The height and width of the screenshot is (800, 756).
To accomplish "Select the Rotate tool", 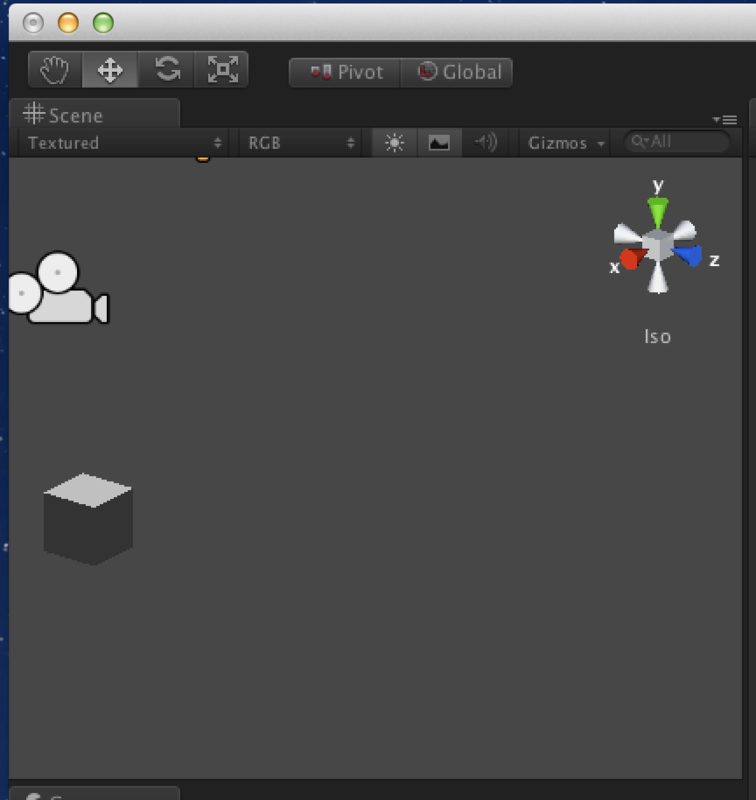I will pos(166,70).
